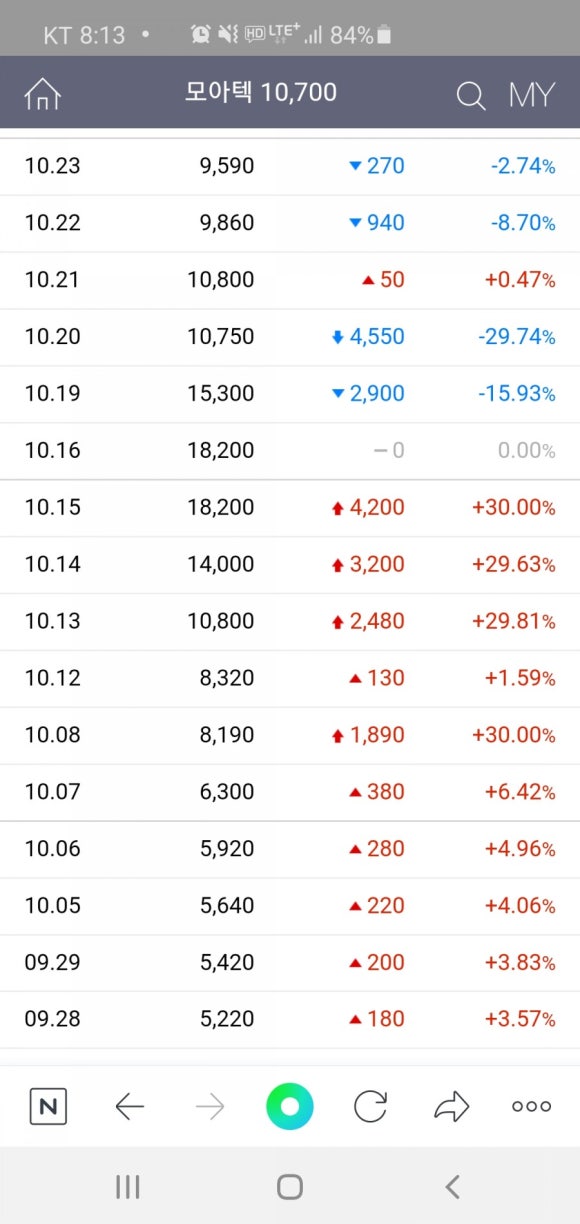Tap the Naver N icon

(48, 1106)
